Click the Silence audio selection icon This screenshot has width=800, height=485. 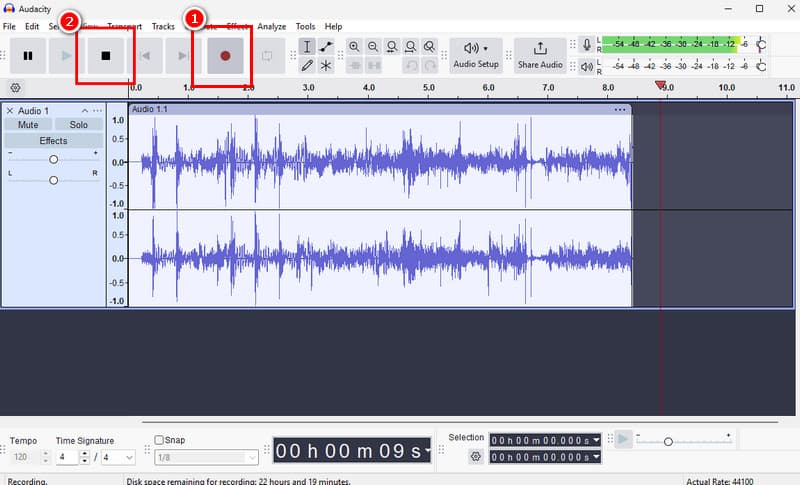[374, 66]
